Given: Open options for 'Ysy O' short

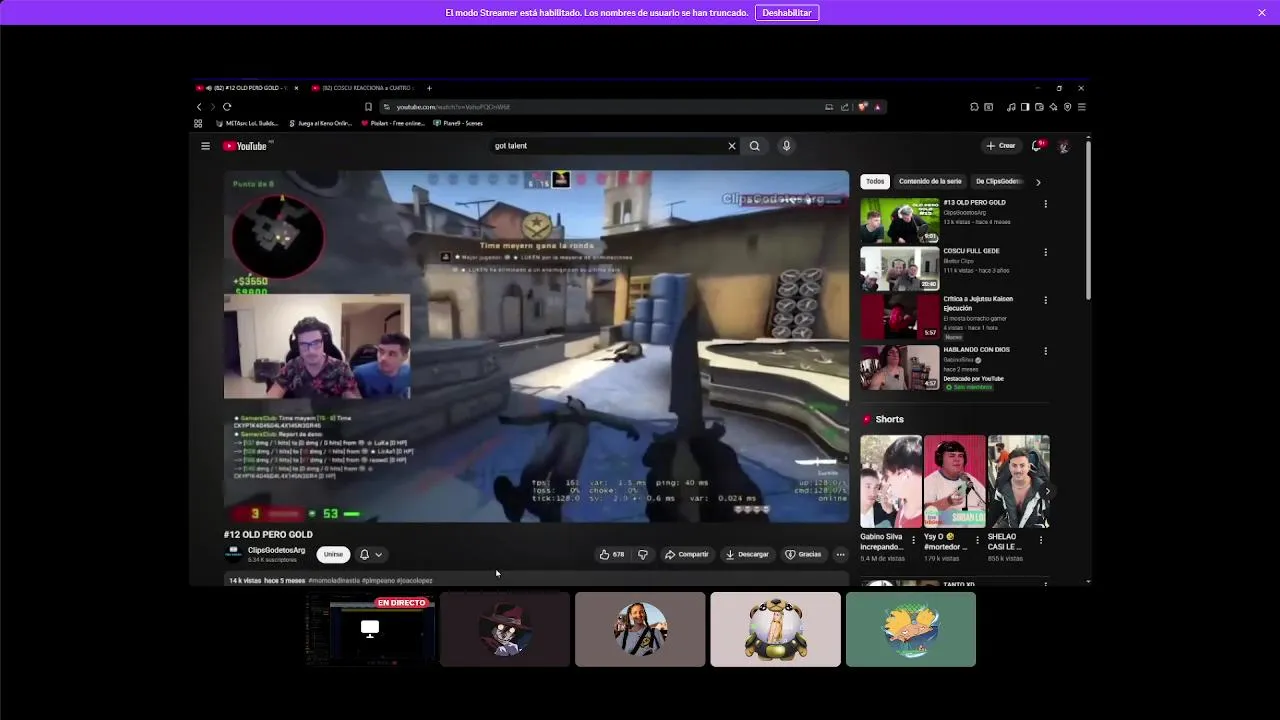Looking at the screenshot, I should [x=977, y=540].
